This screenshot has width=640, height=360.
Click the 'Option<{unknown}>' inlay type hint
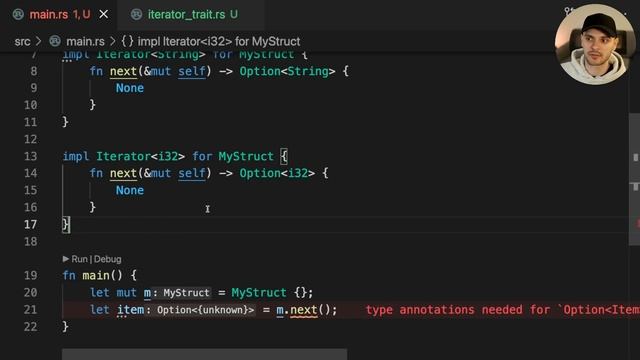(x=205, y=310)
